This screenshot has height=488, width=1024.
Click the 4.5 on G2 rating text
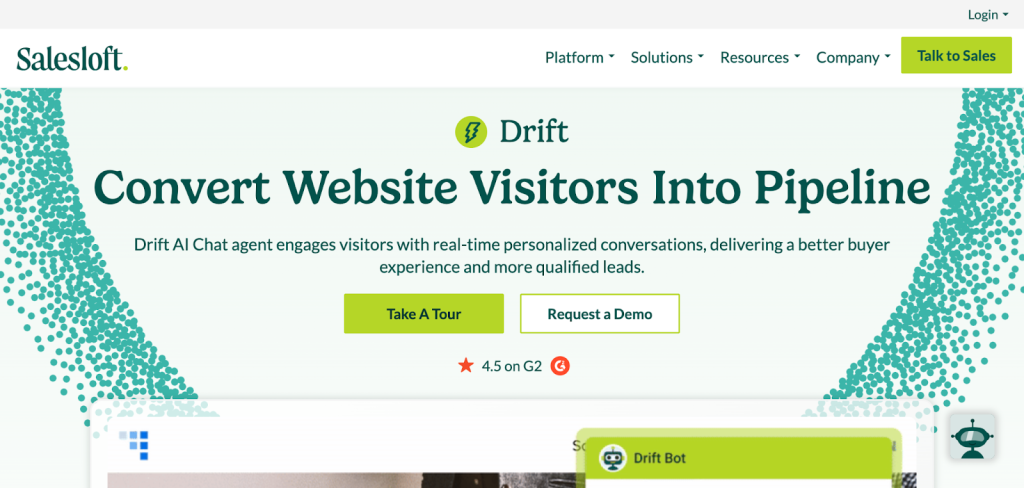tap(512, 366)
